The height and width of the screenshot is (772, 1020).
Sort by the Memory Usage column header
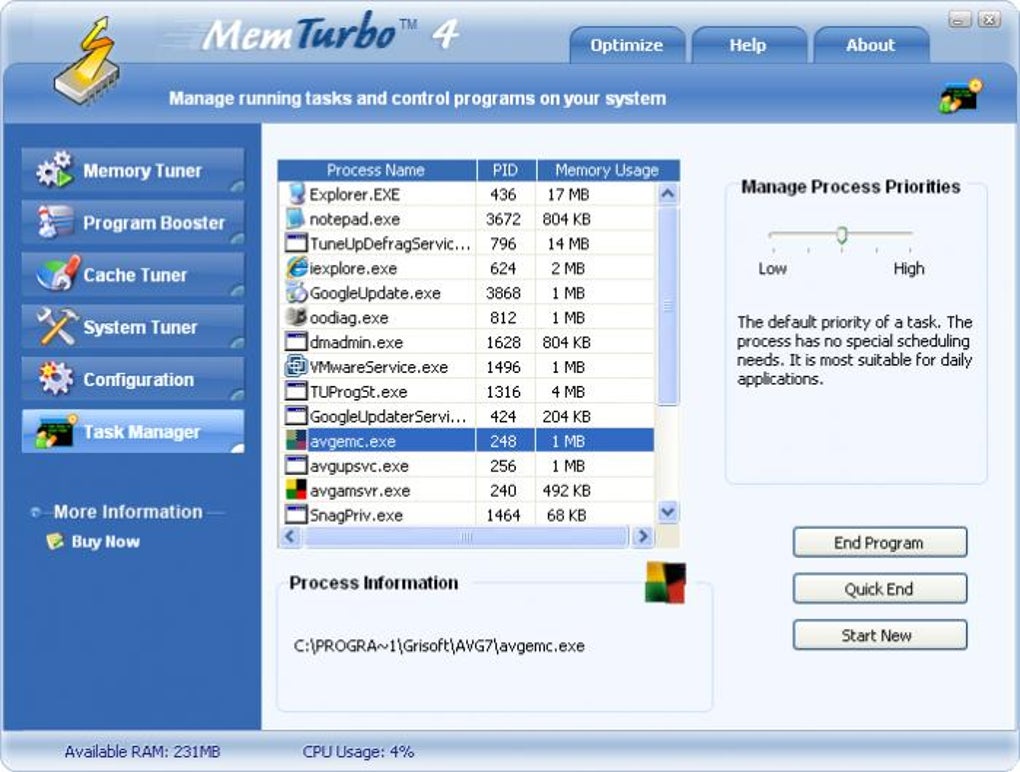pos(606,170)
